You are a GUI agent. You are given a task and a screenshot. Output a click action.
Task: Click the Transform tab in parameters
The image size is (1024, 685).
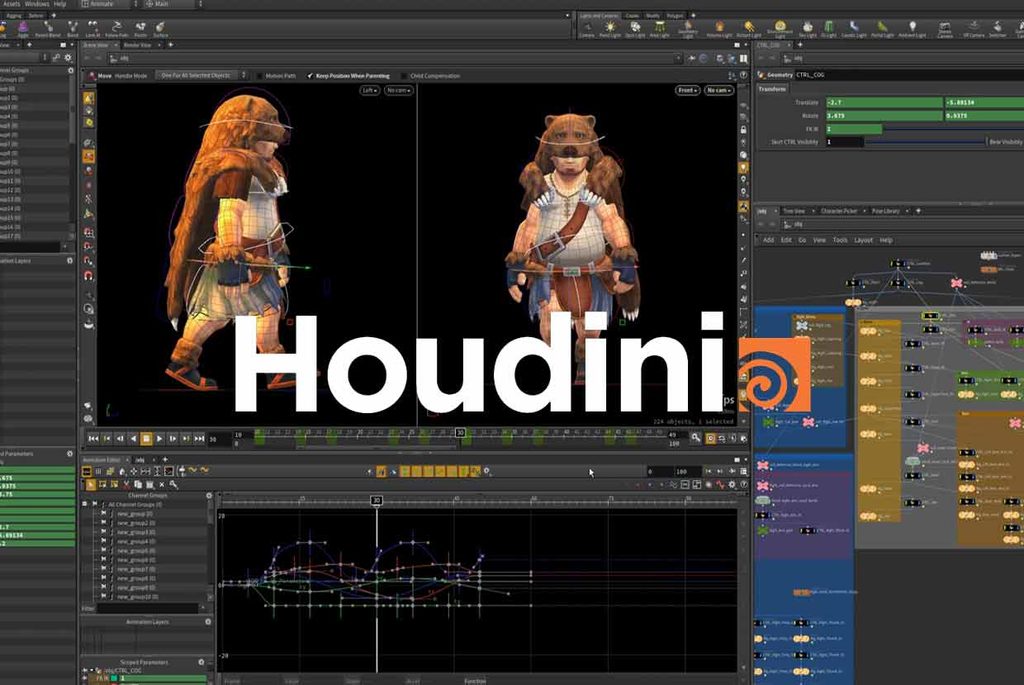point(772,89)
